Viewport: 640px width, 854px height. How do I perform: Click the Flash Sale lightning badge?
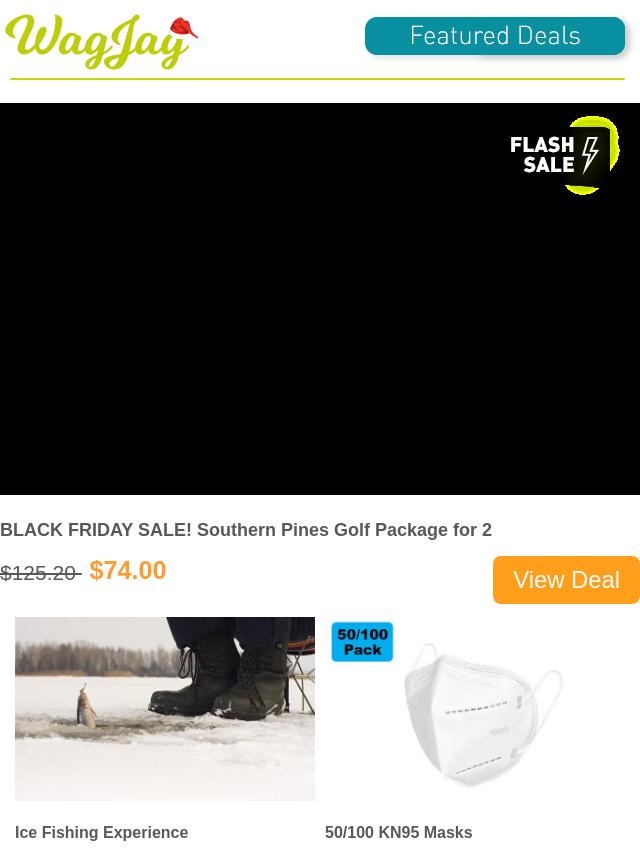(x=564, y=155)
